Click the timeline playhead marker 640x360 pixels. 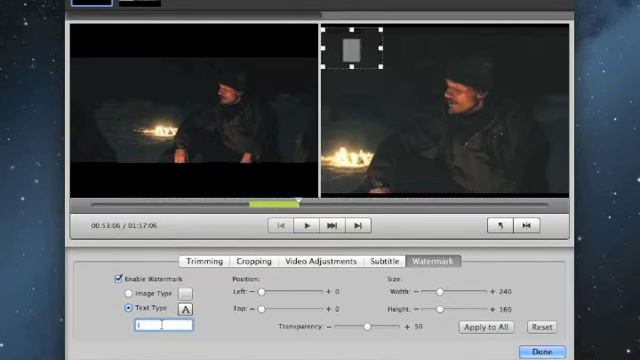click(x=298, y=200)
